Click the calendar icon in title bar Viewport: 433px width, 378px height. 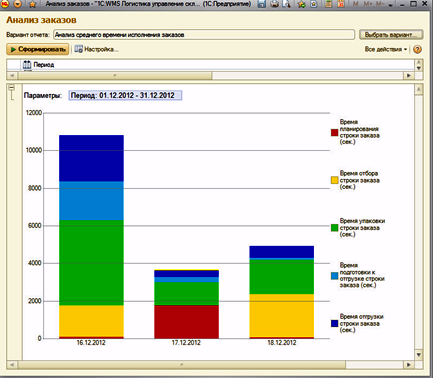[341, 4]
